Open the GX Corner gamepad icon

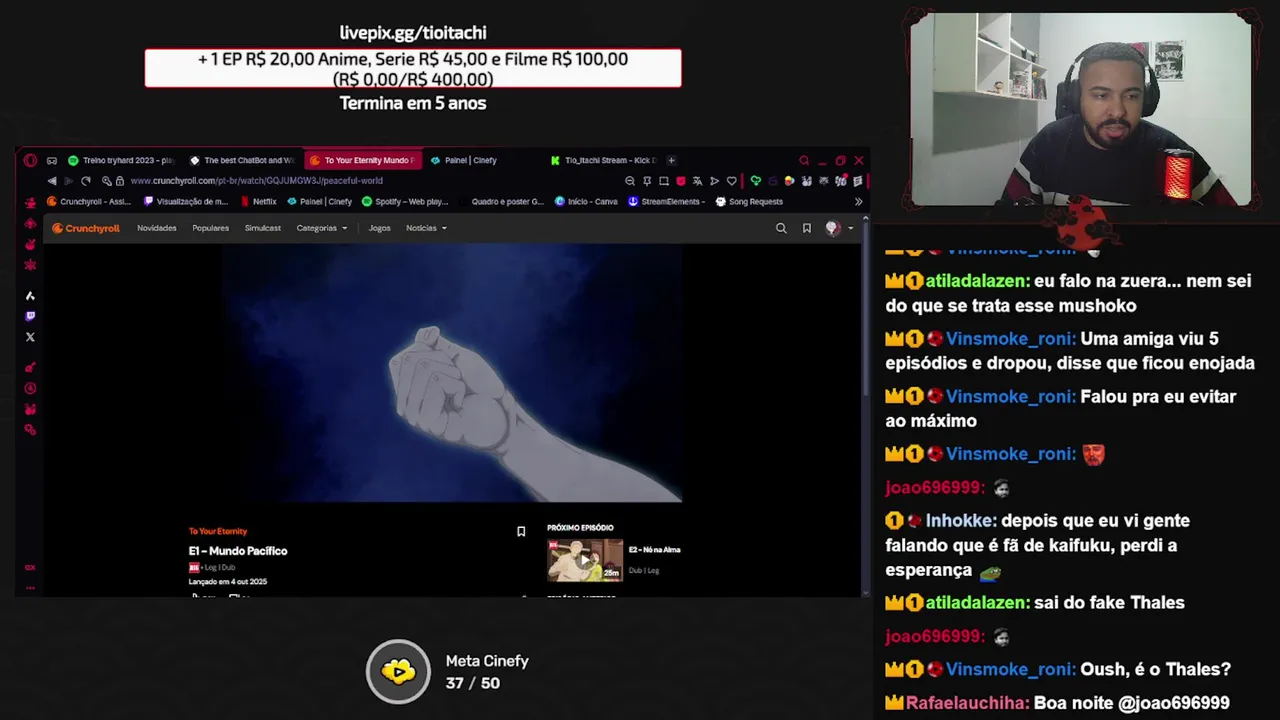(x=52, y=160)
